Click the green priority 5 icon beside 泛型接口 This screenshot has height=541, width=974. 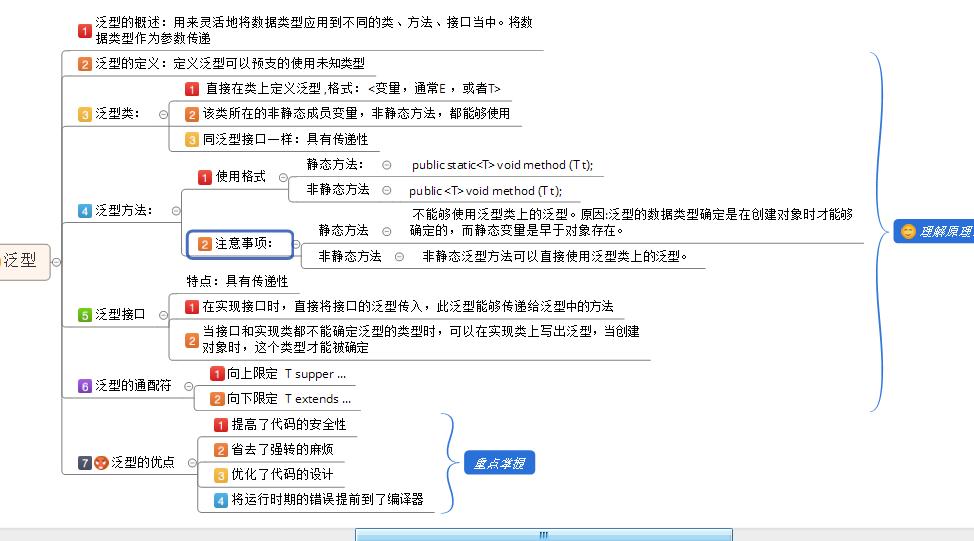(85, 315)
